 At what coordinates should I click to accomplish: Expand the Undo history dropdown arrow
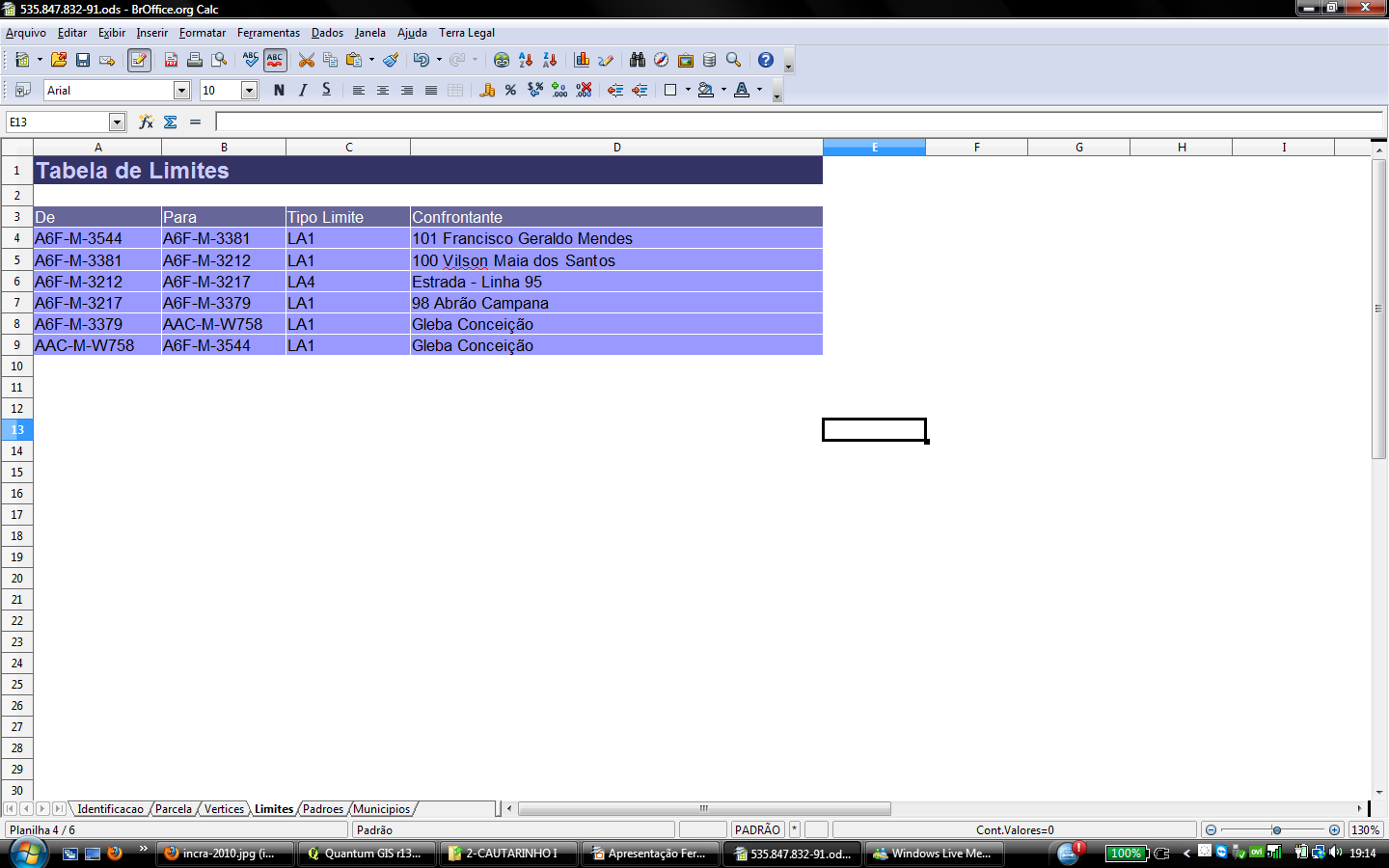pyautogui.click(x=439, y=60)
